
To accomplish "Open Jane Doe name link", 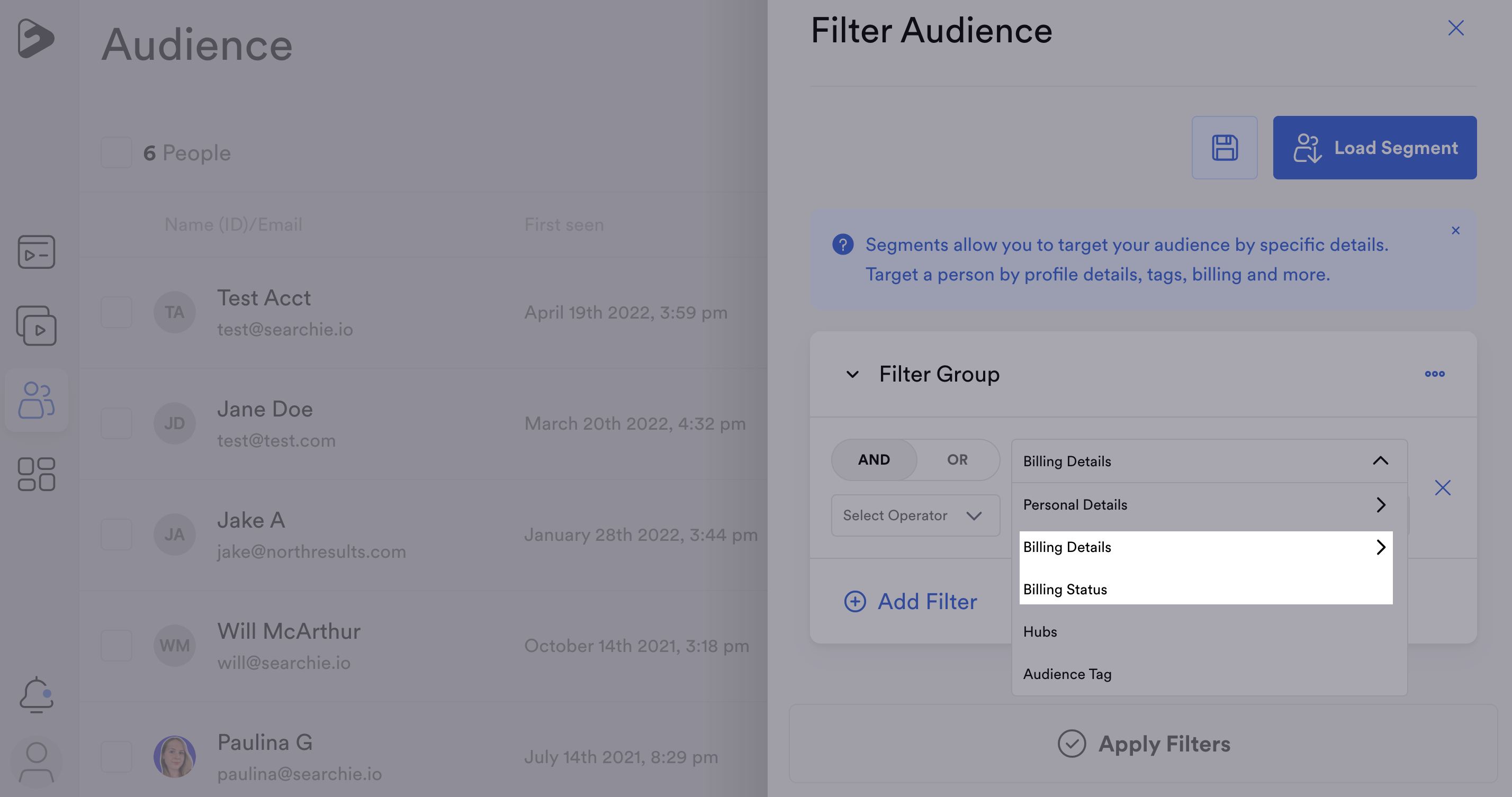I will click(x=265, y=409).
